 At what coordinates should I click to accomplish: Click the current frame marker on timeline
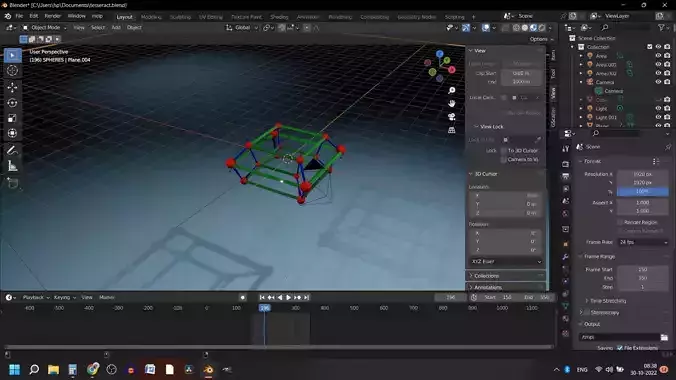click(265, 308)
